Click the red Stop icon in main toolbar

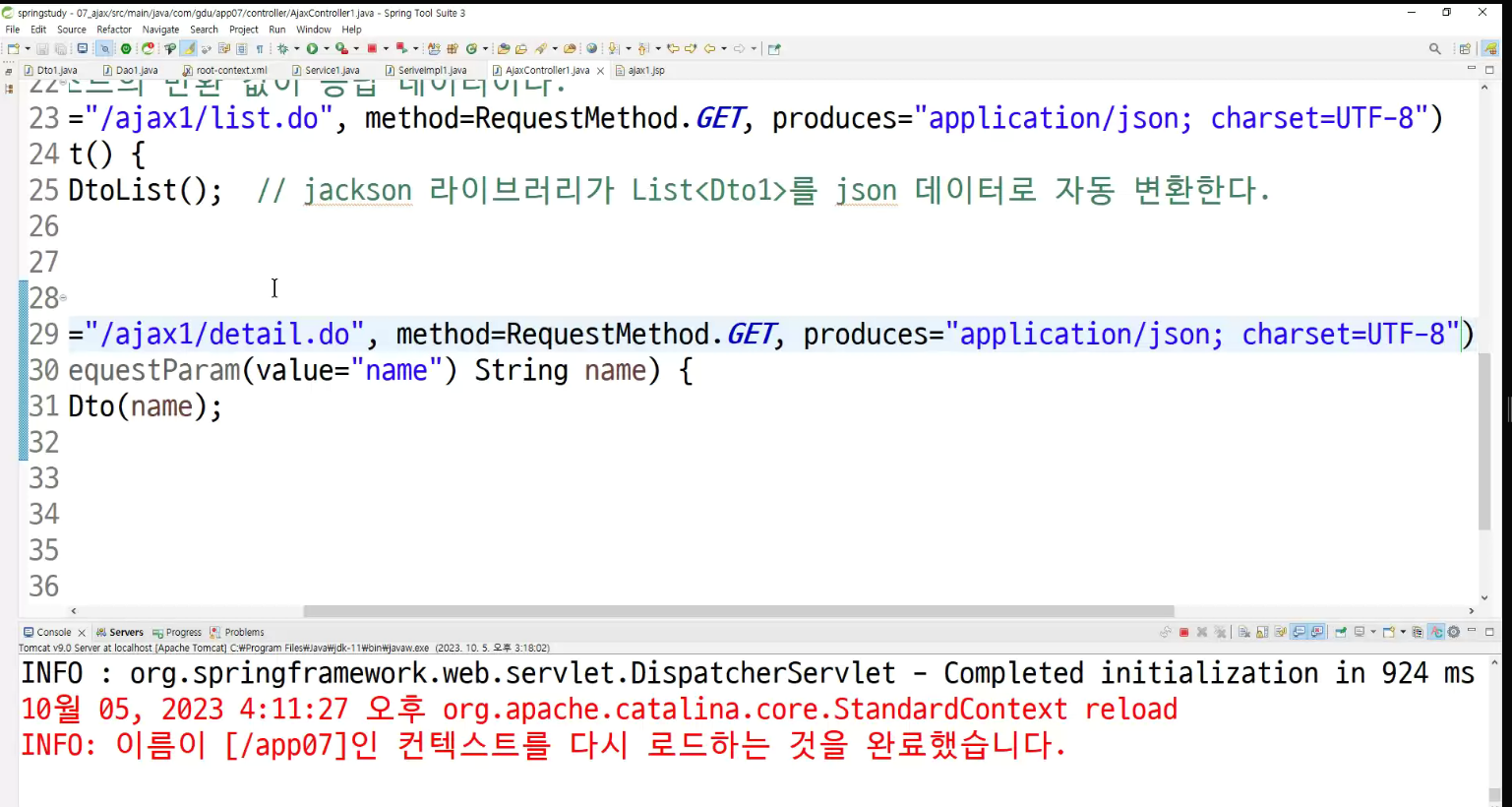(x=372, y=48)
